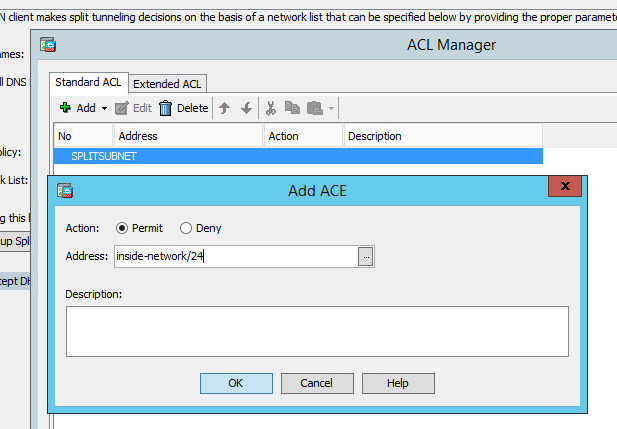Image resolution: width=617 pixels, height=429 pixels.
Task: Click the Add button in ACL toolbar
Action: [78, 108]
